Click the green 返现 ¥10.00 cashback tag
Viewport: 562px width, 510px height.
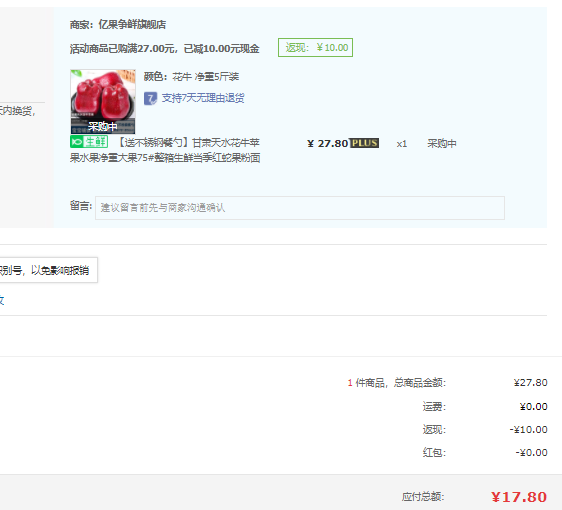pos(315,48)
